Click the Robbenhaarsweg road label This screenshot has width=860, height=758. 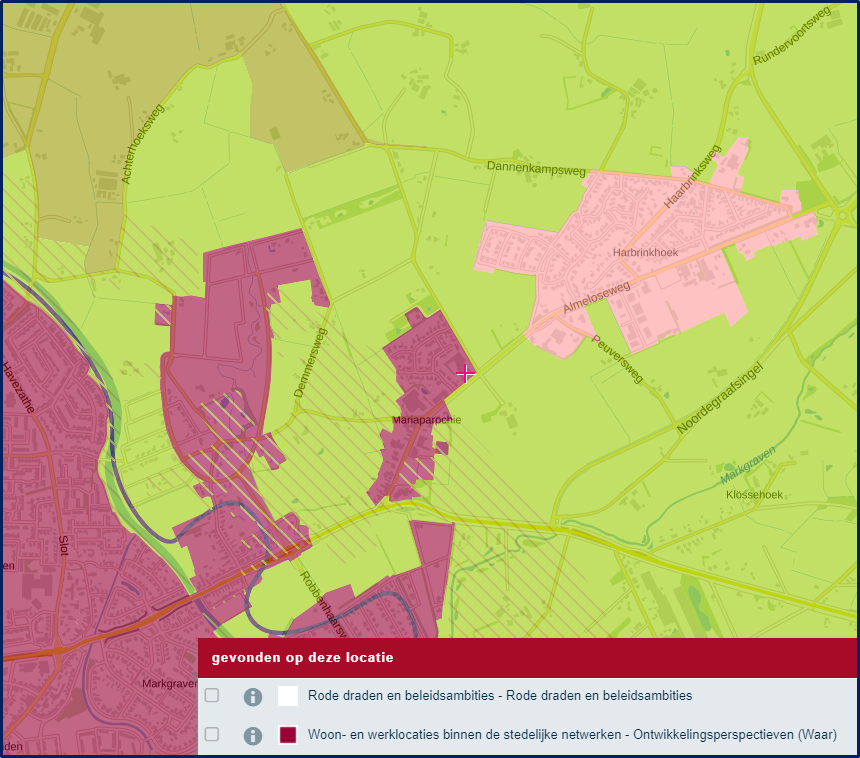(324, 604)
